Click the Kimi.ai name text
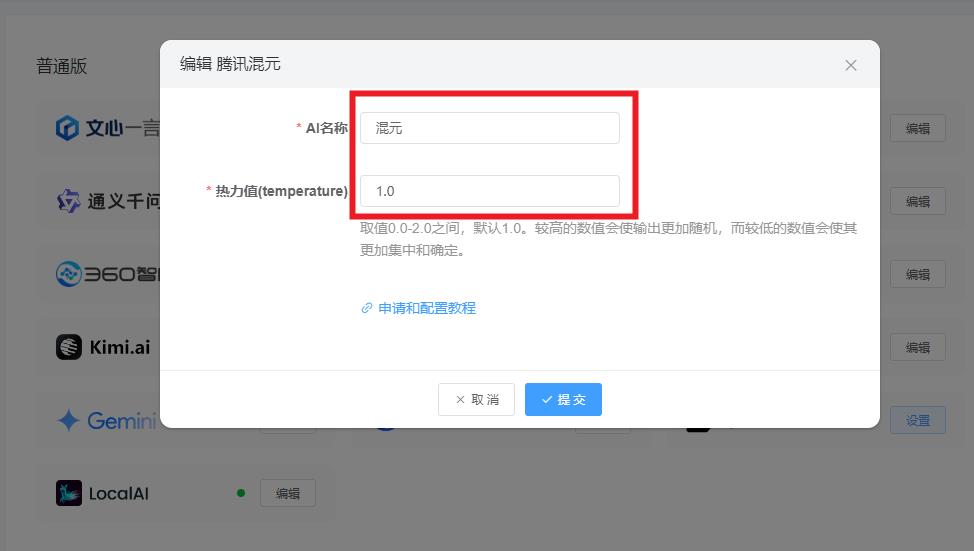 pos(120,347)
